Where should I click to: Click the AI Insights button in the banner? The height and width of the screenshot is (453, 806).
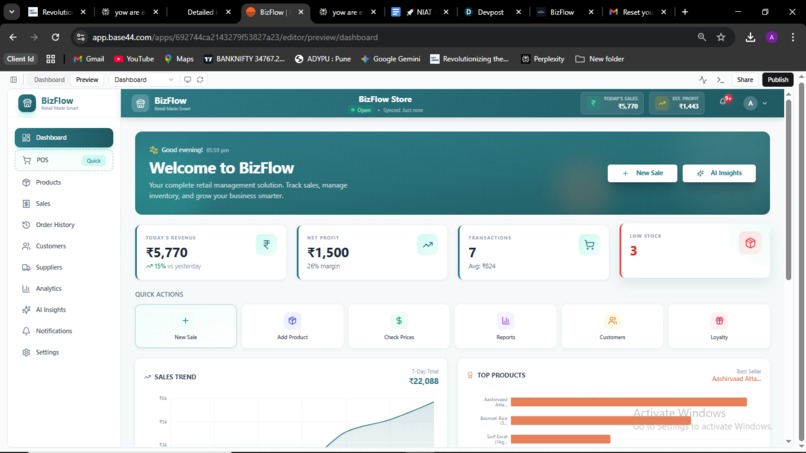point(719,173)
